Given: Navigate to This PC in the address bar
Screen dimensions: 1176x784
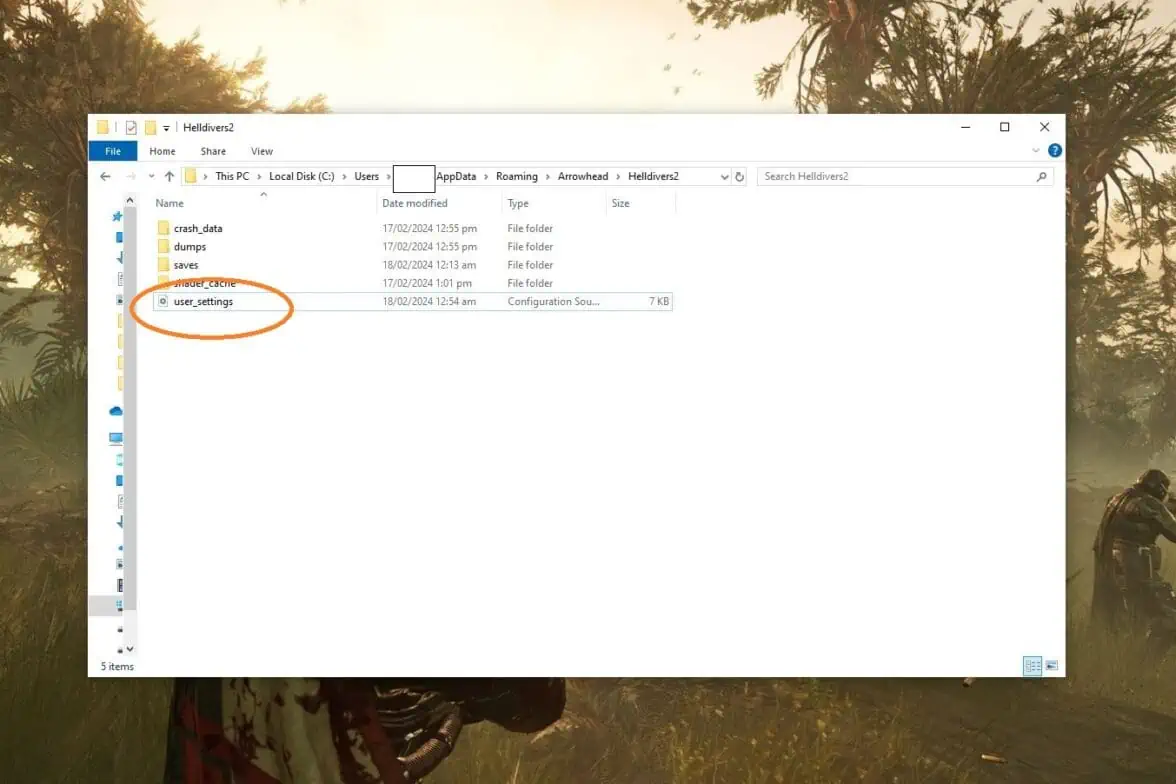Looking at the screenshot, I should pos(232,176).
